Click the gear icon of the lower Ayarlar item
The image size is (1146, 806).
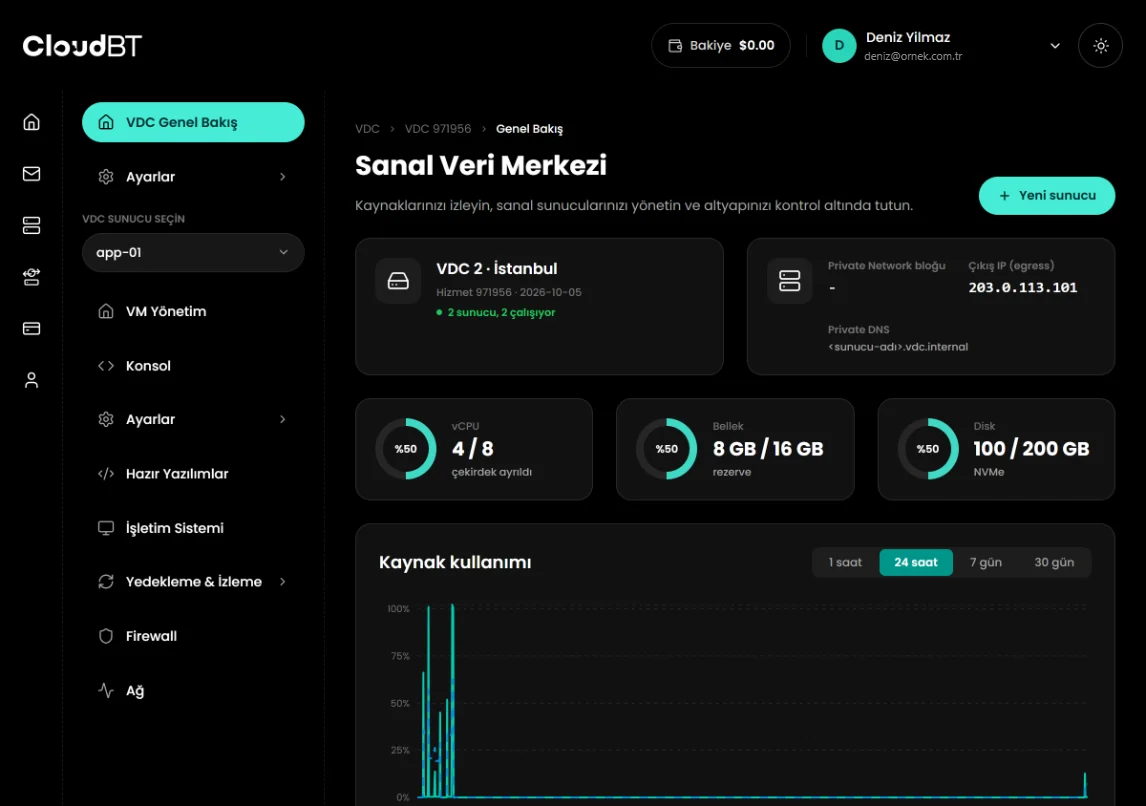tap(106, 419)
